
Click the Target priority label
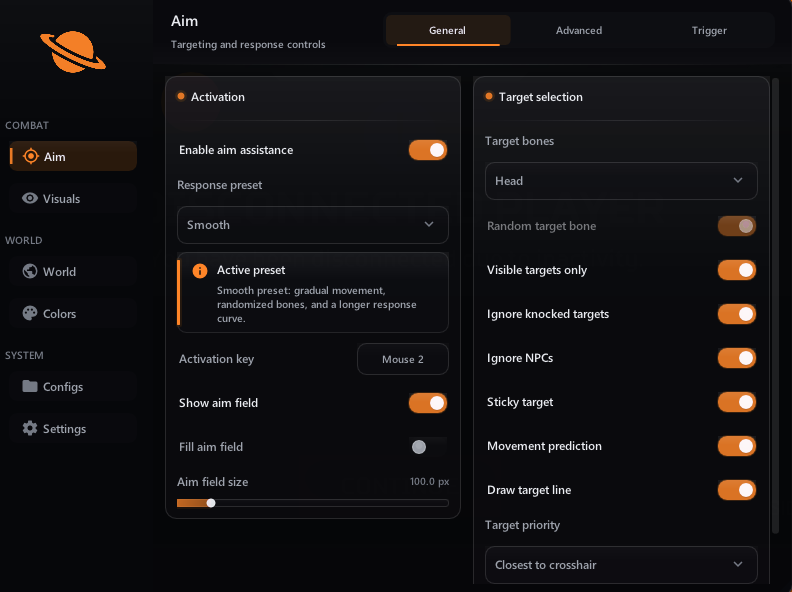click(522, 525)
